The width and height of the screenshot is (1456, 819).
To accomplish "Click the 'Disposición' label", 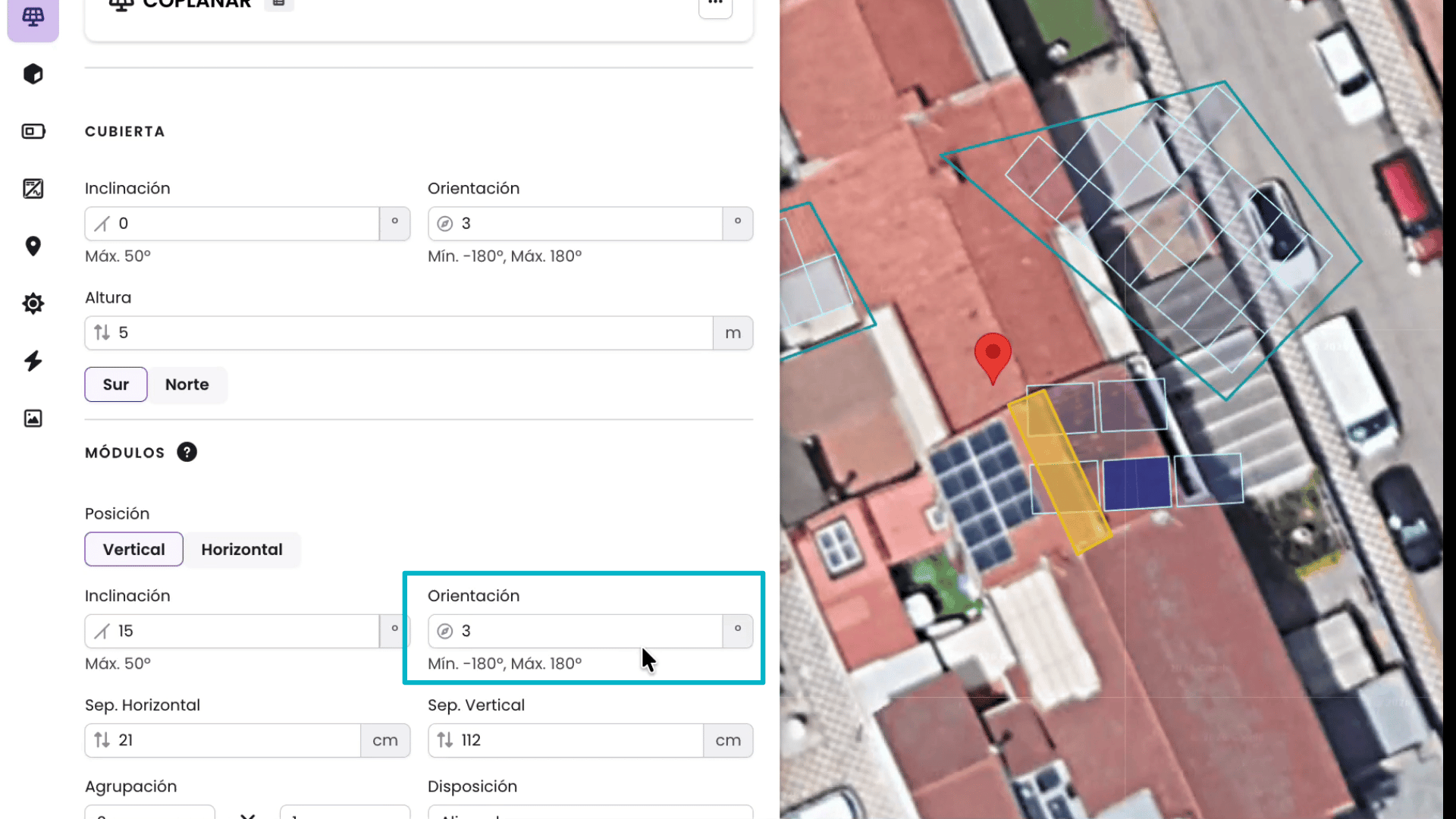I will pos(472,786).
